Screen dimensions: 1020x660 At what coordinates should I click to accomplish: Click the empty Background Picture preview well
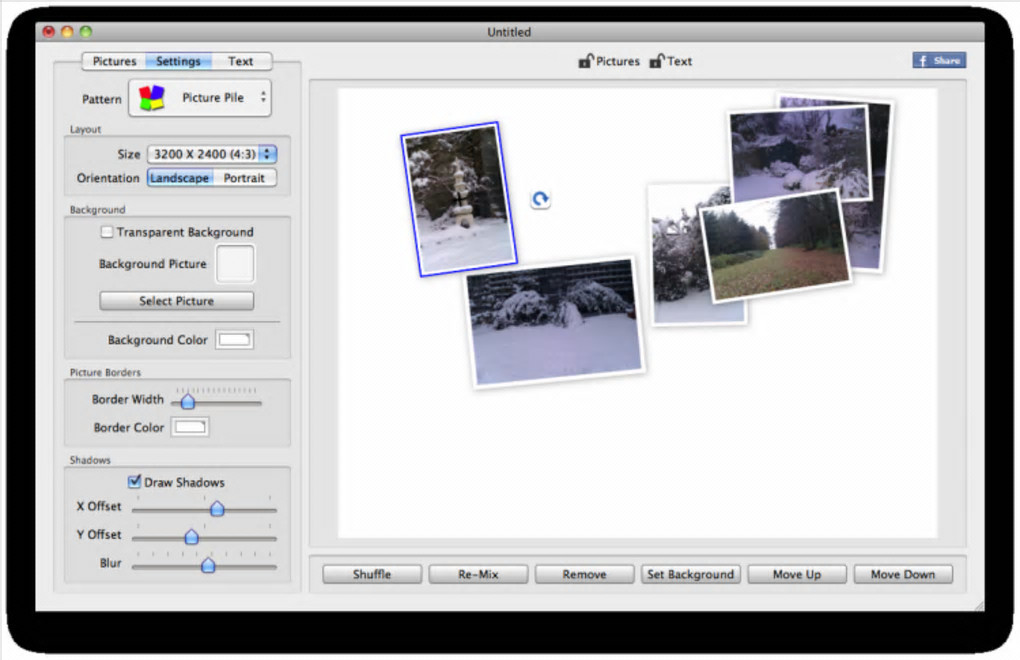236,265
